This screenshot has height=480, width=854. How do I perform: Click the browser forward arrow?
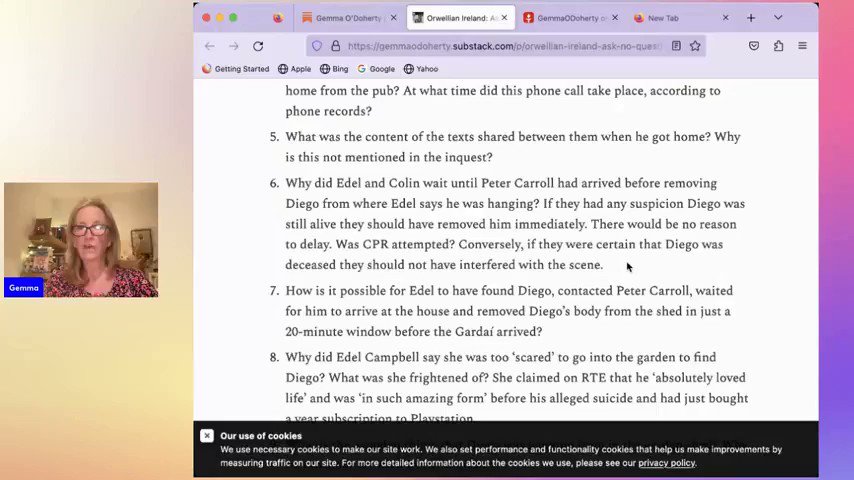pyautogui.click(x=234, y=46)
